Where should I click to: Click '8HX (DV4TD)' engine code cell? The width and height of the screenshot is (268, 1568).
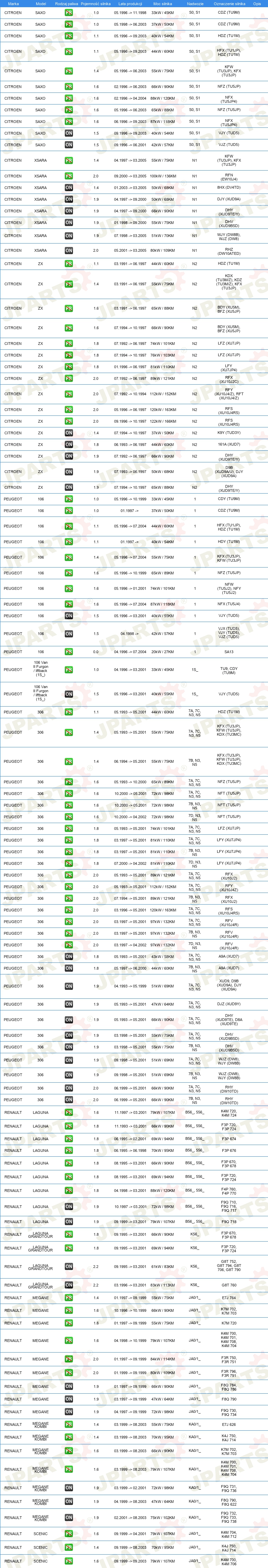(x=229, y=187)
